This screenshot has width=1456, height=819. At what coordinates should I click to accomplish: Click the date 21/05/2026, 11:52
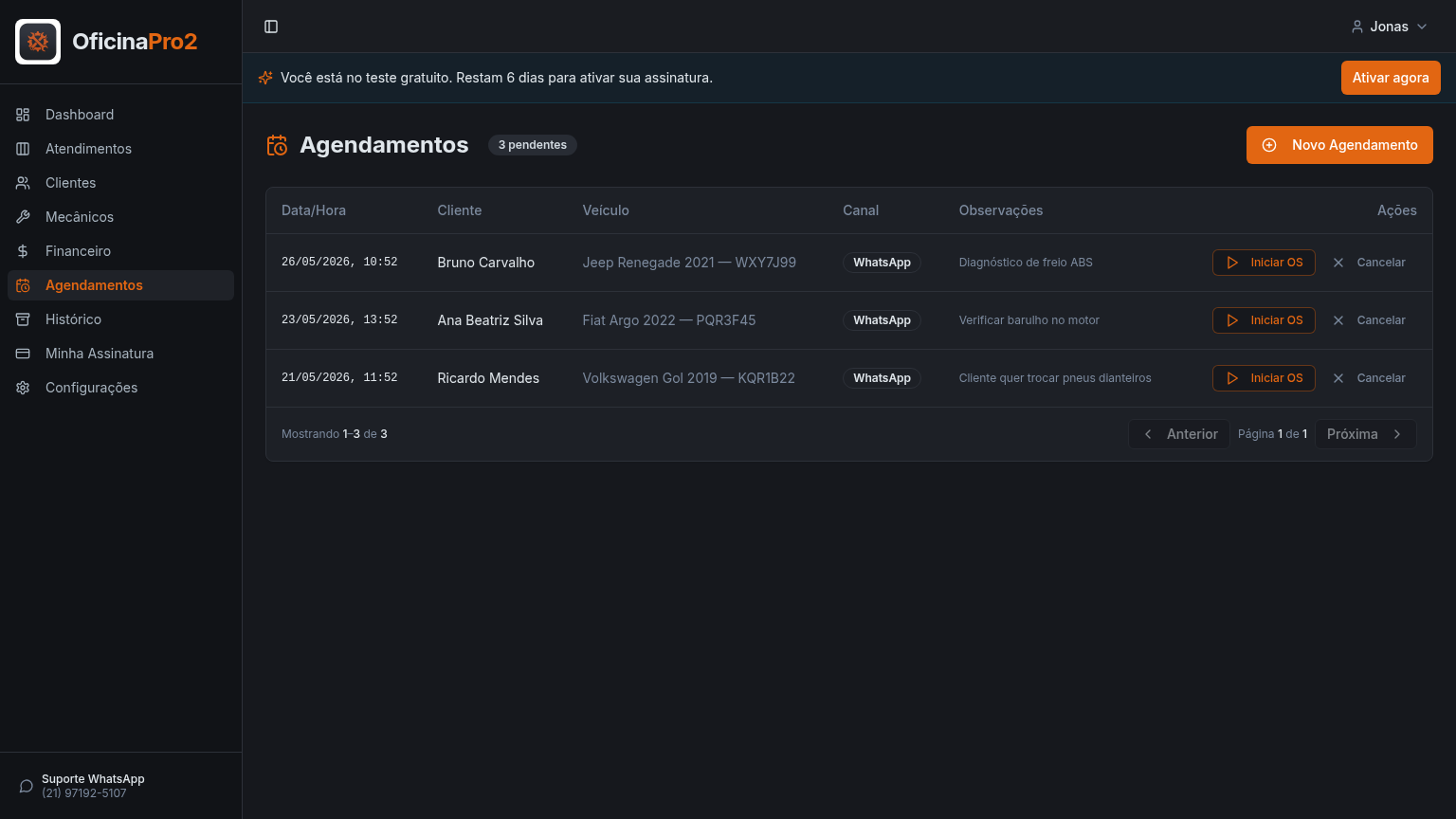(339, 377)
